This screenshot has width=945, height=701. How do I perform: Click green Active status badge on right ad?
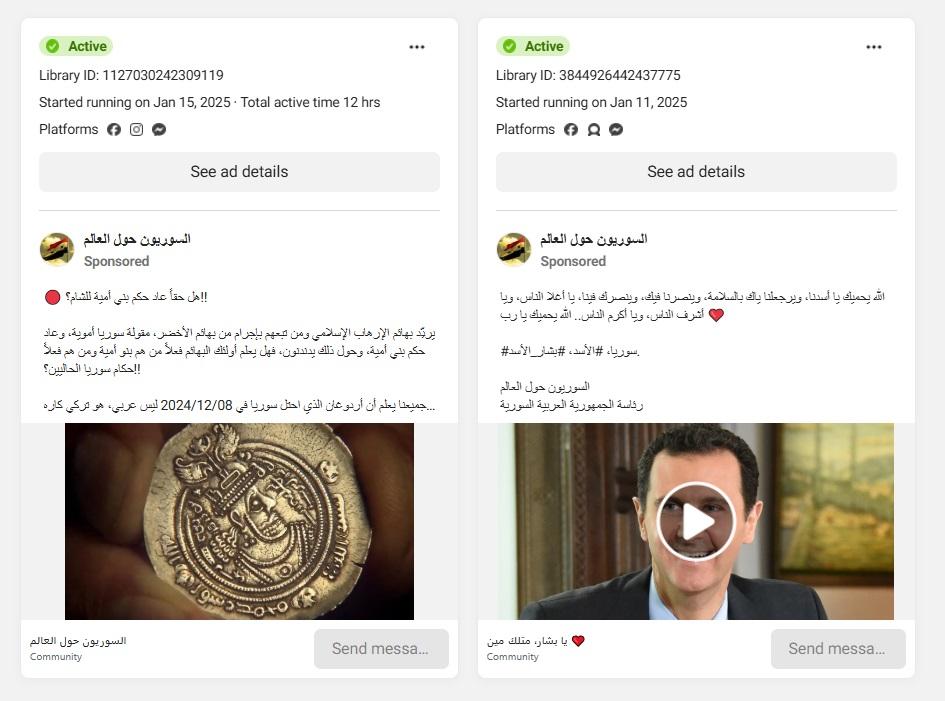[x=533, y=46]
